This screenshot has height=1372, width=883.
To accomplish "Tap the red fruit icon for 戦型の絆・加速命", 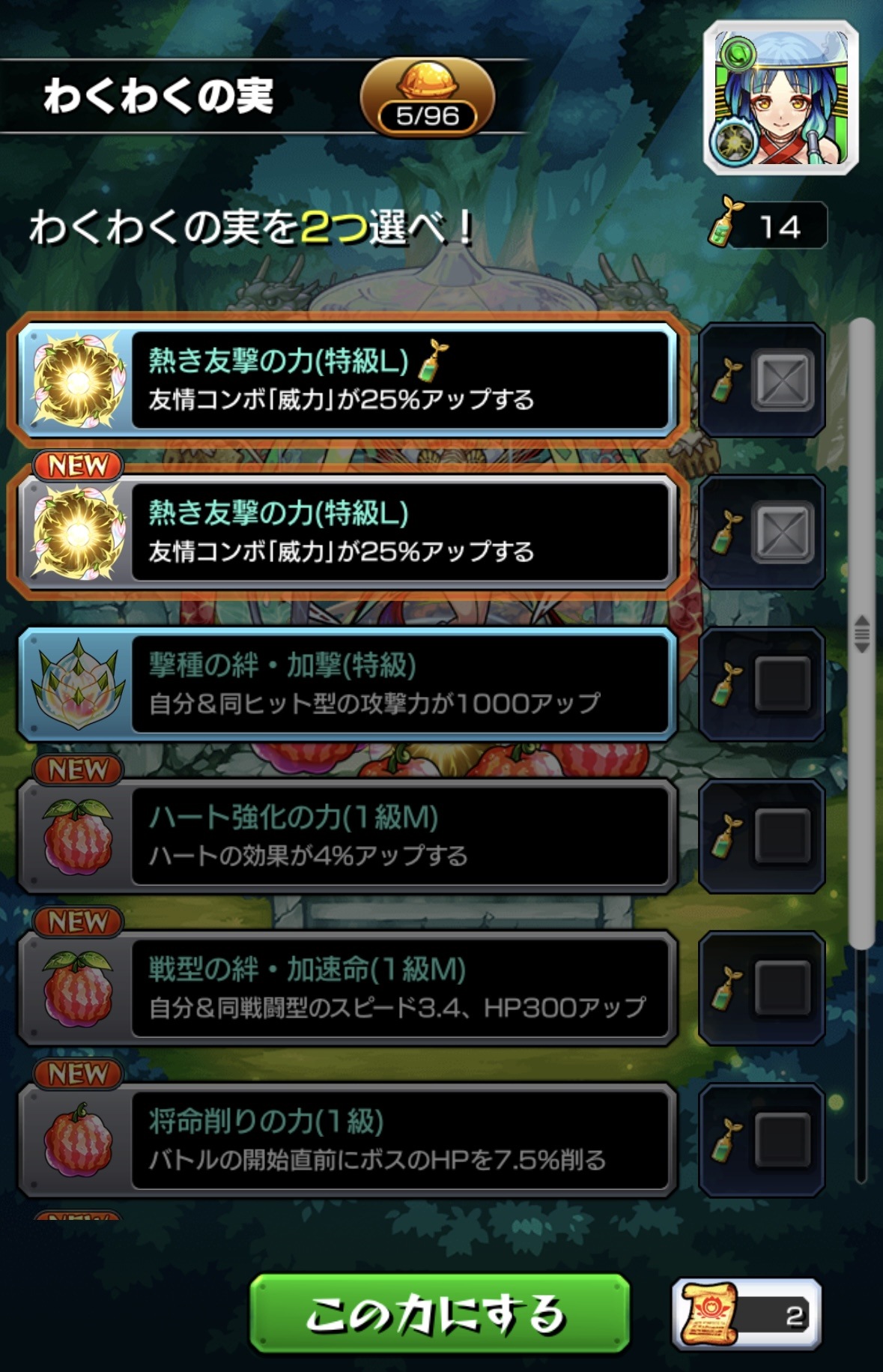I will click(78, 988).
